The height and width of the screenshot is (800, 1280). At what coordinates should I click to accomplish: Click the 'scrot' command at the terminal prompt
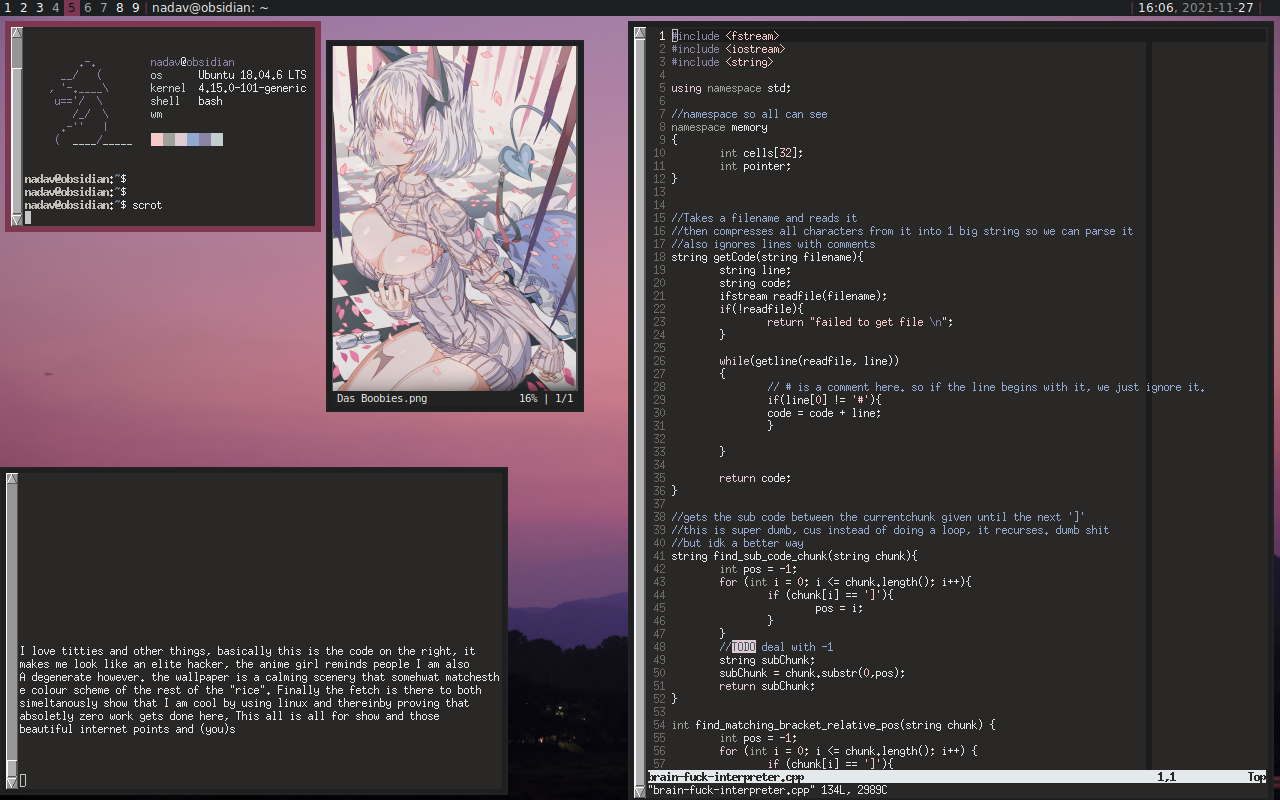pos(147,205)
